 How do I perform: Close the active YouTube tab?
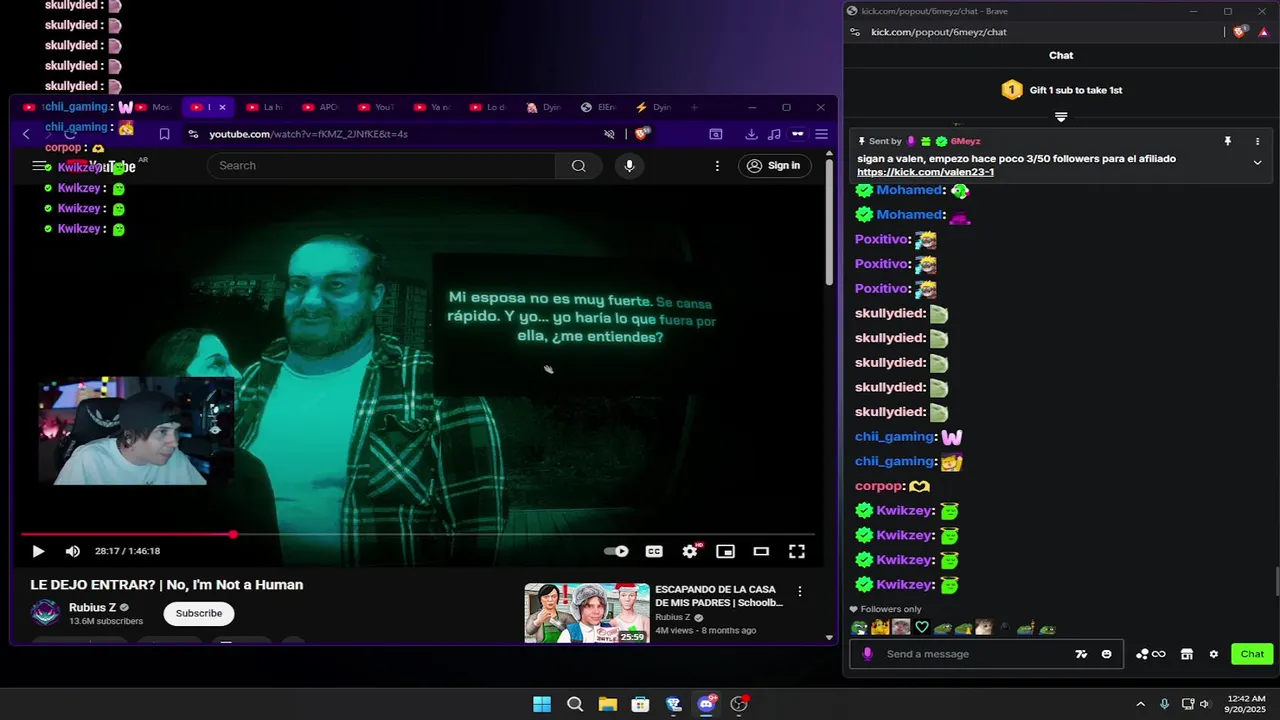pyautogui.click(x=222, y=107)
